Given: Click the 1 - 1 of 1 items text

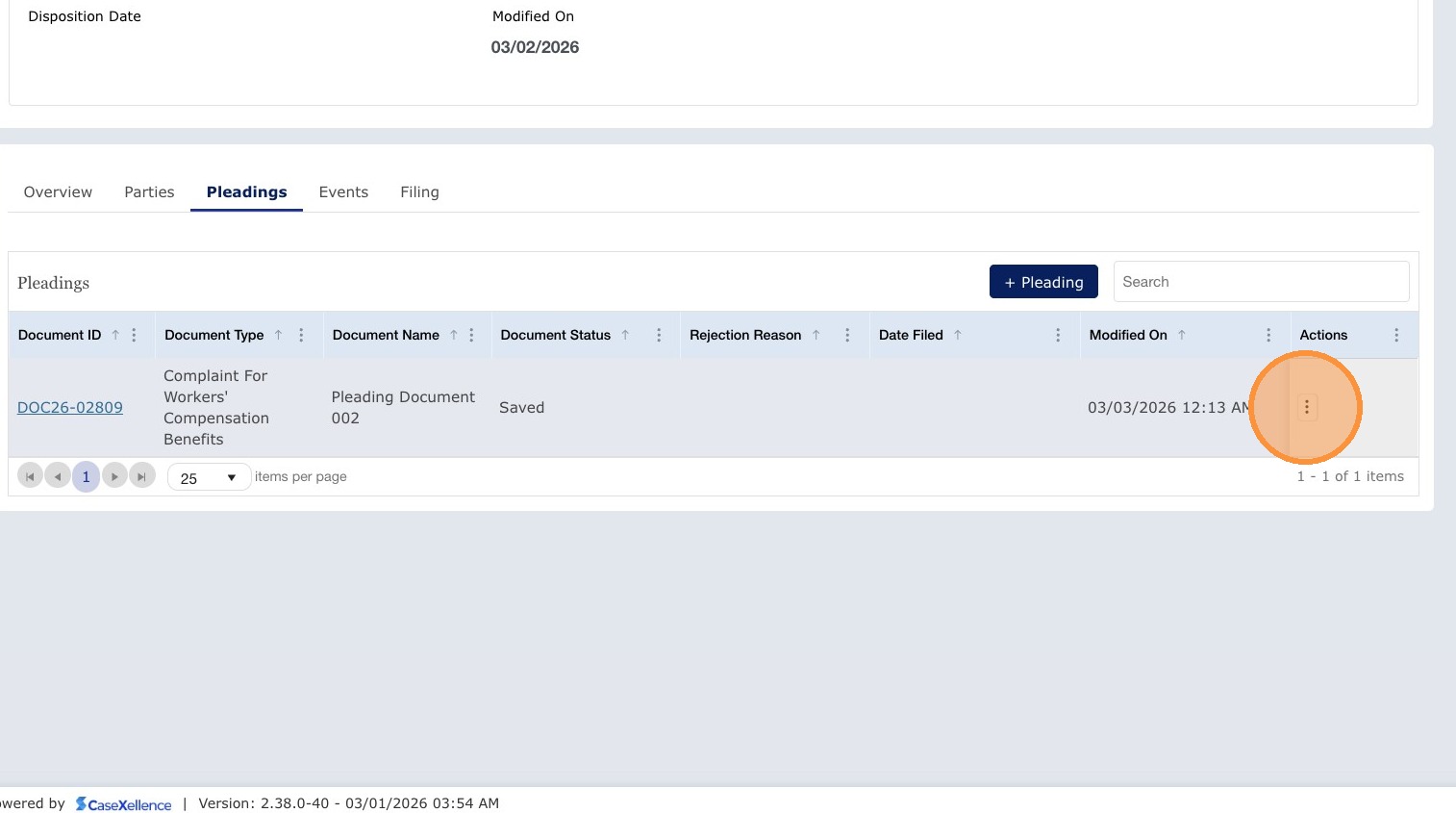Looking at the screenshot, I should [1350, 476].
